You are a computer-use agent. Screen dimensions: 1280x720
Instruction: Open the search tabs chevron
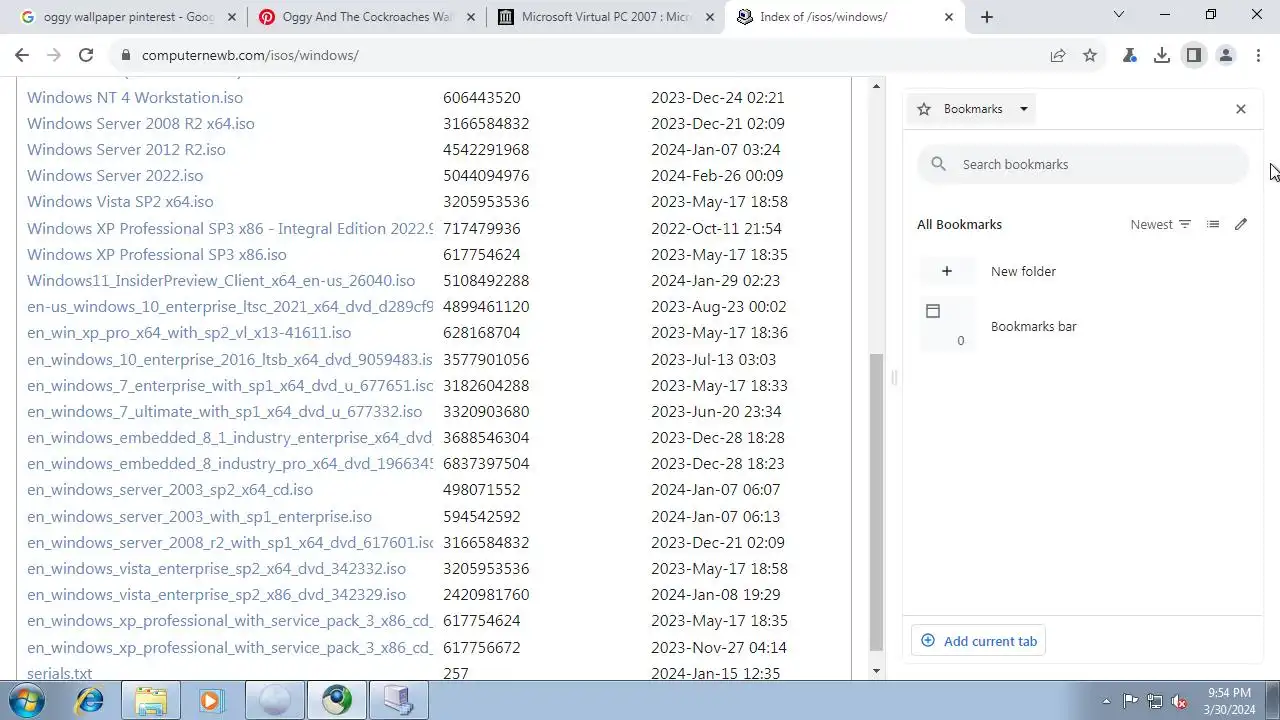point(1119,15)
